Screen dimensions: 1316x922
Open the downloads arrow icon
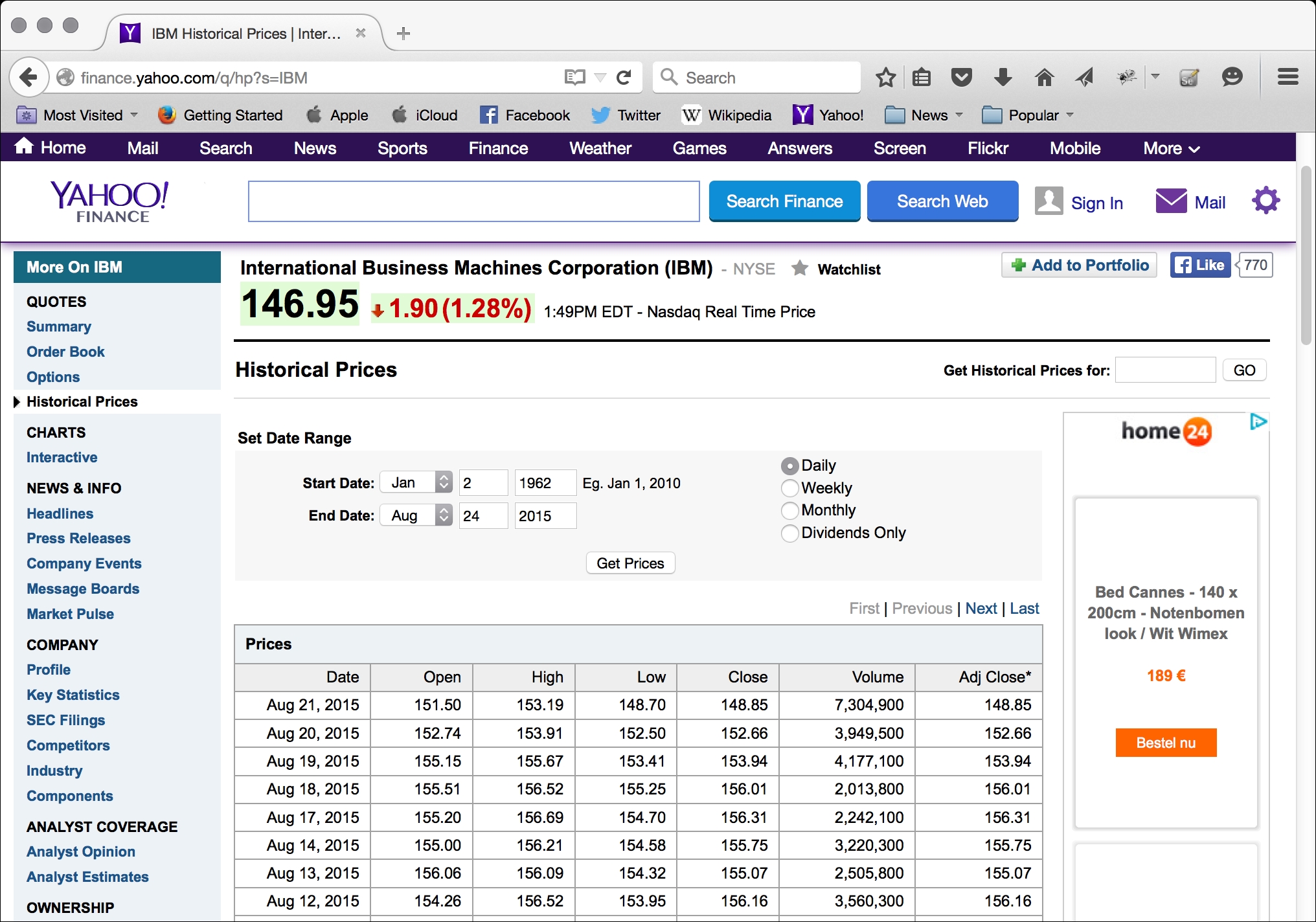coord(1003,78)
